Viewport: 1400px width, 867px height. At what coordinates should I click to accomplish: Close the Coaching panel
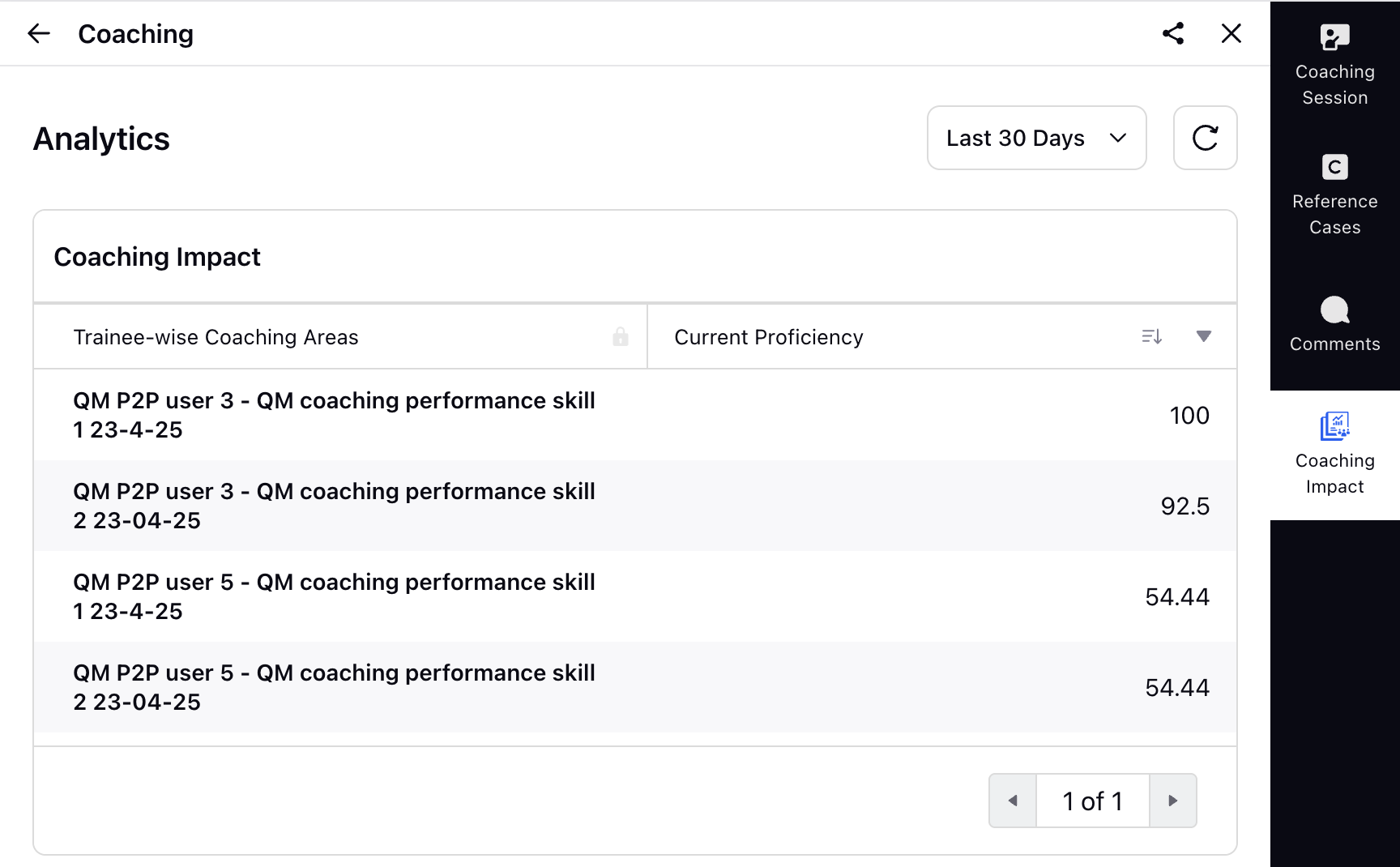(x=1231, y=33)
